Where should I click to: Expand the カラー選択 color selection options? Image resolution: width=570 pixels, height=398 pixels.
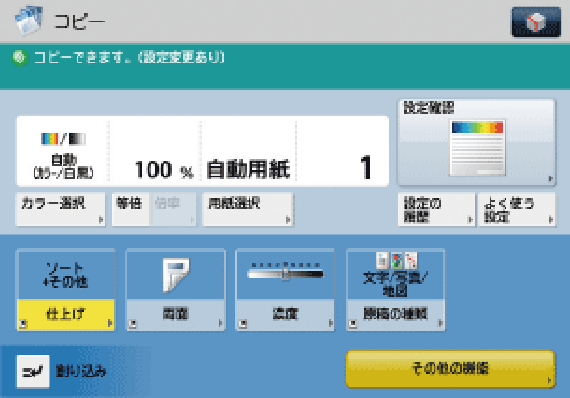[x=61, y=209]
